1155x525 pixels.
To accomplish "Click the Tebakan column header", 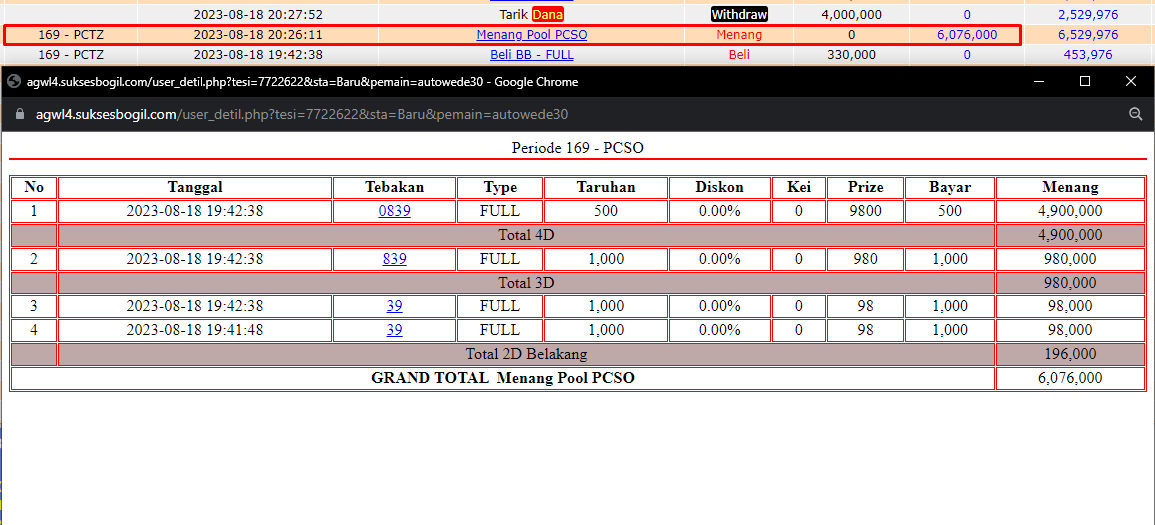I will (395, 188).
